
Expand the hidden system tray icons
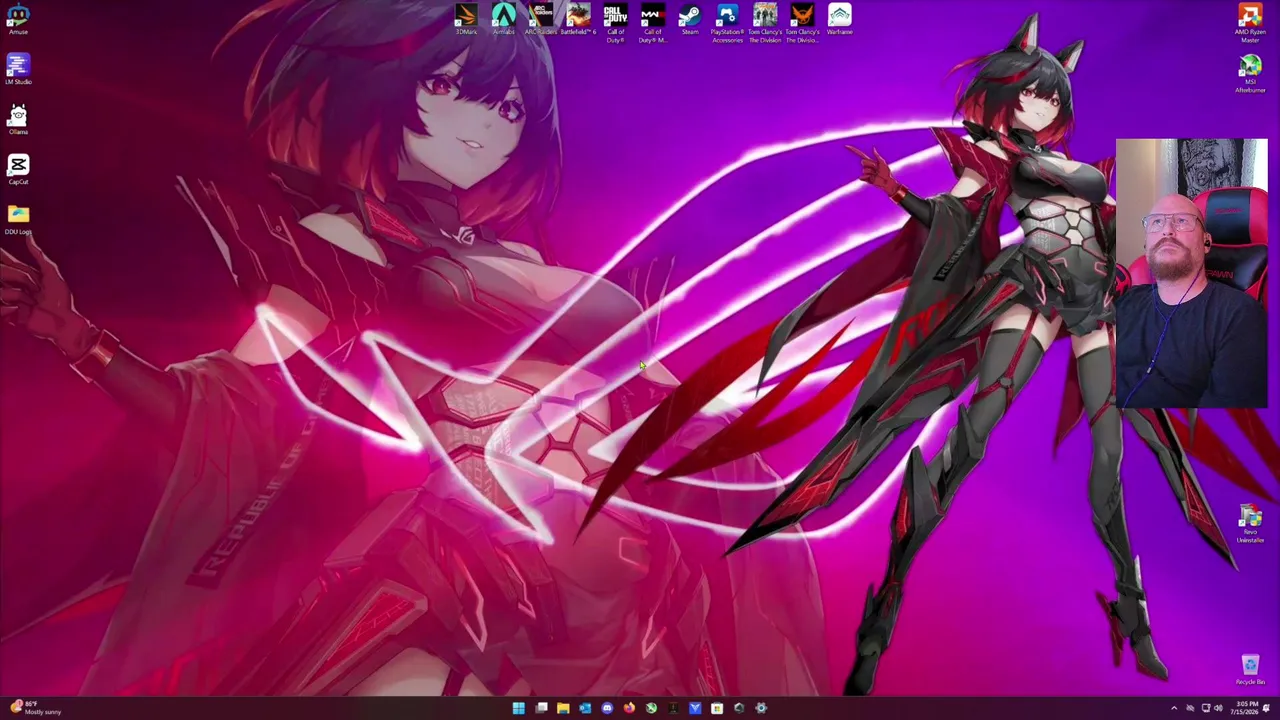tap(1174, 708)
